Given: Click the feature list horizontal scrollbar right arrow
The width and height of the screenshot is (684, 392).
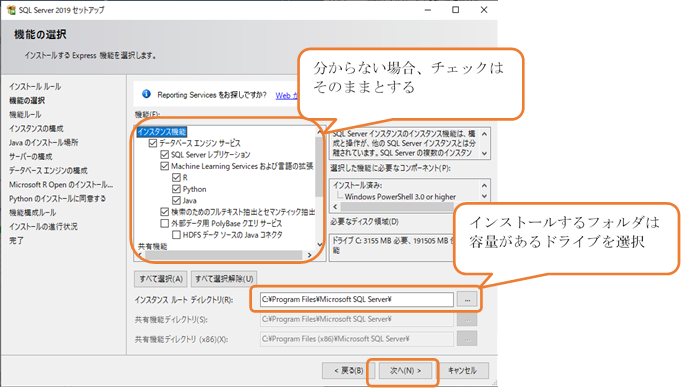Looking at the screenshot, I should tap(309, 255).
